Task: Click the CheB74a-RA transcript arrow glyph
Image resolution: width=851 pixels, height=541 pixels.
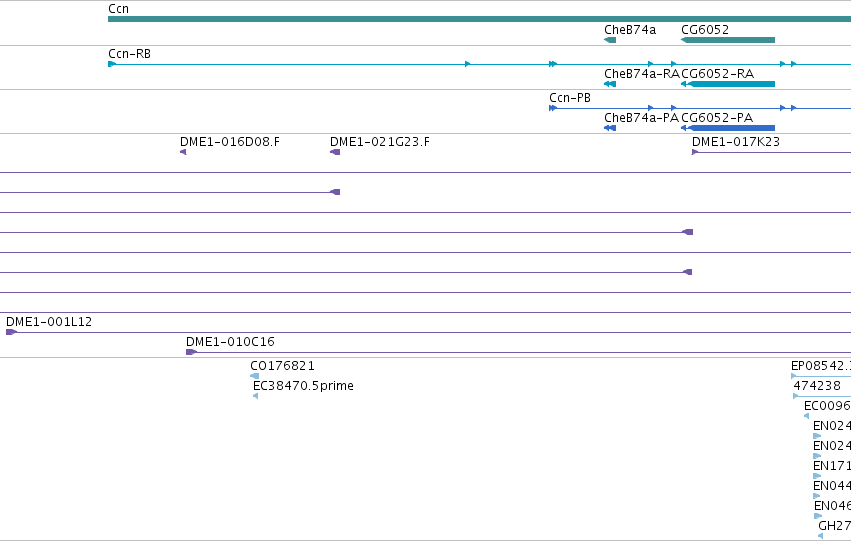Action: click(x=610, y=84)
